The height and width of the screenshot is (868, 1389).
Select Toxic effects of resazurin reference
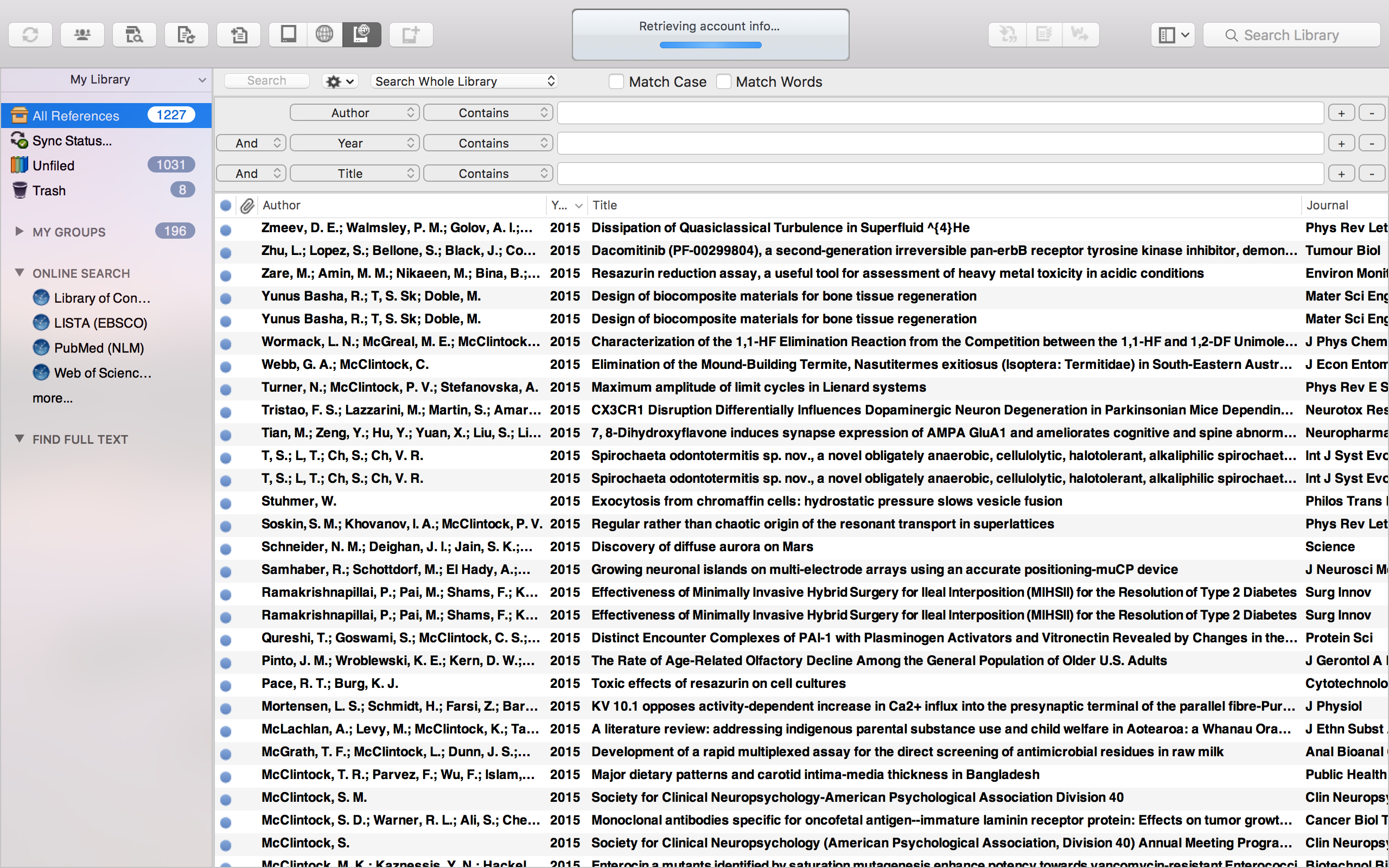click(801, 683)
